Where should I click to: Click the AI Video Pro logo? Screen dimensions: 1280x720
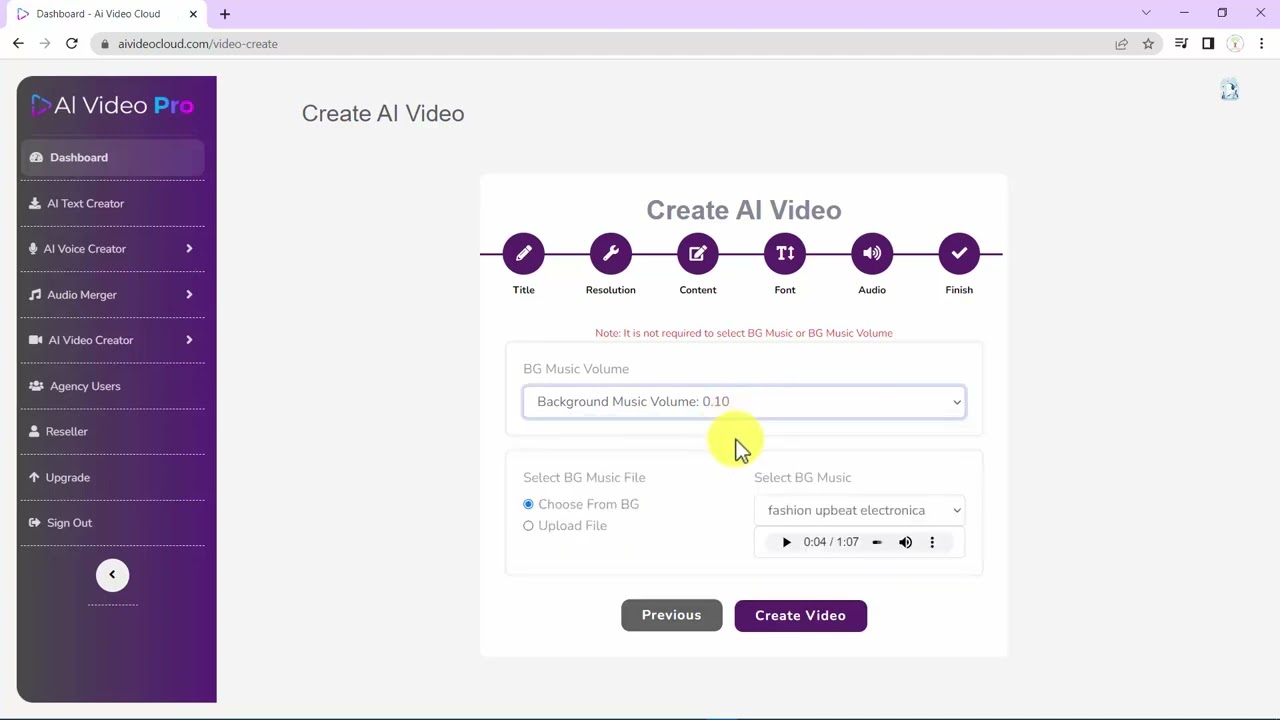coord(112,105)
